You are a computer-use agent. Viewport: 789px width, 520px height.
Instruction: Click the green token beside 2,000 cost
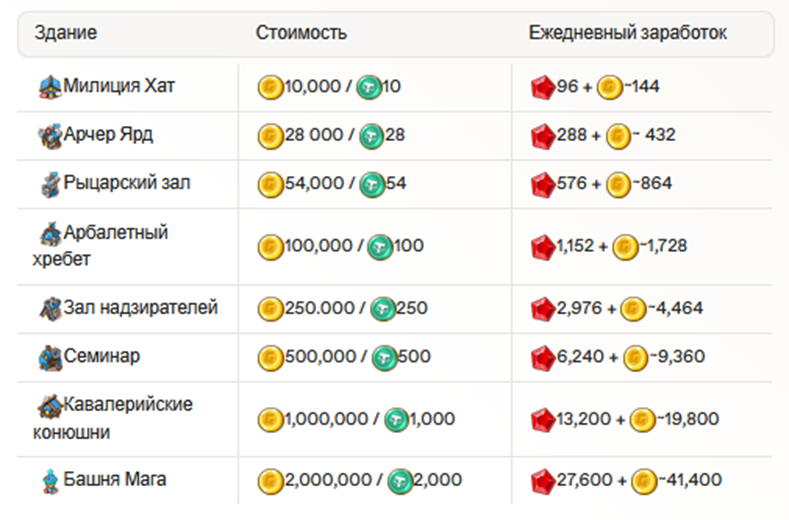coord(401,482)
